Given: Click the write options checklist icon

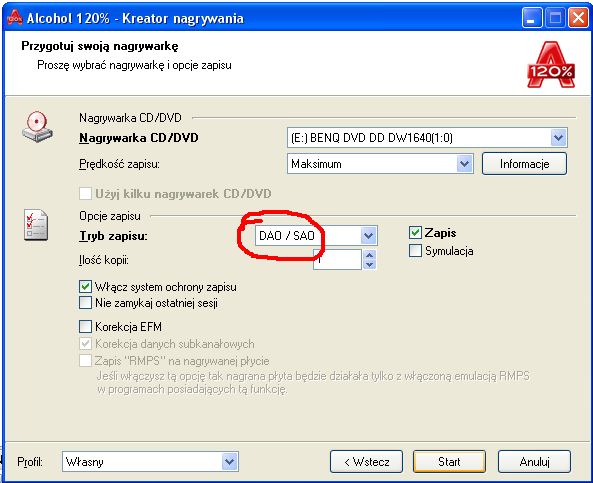Looking at the screenshot, I should [36, 225].
